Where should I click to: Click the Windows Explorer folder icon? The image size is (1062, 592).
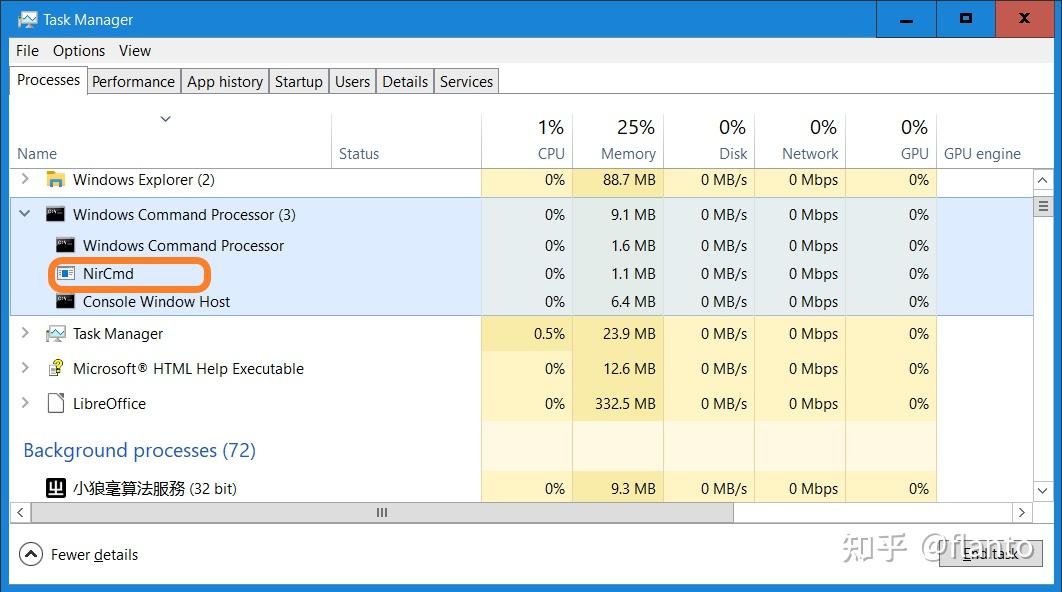click(54, 180)
